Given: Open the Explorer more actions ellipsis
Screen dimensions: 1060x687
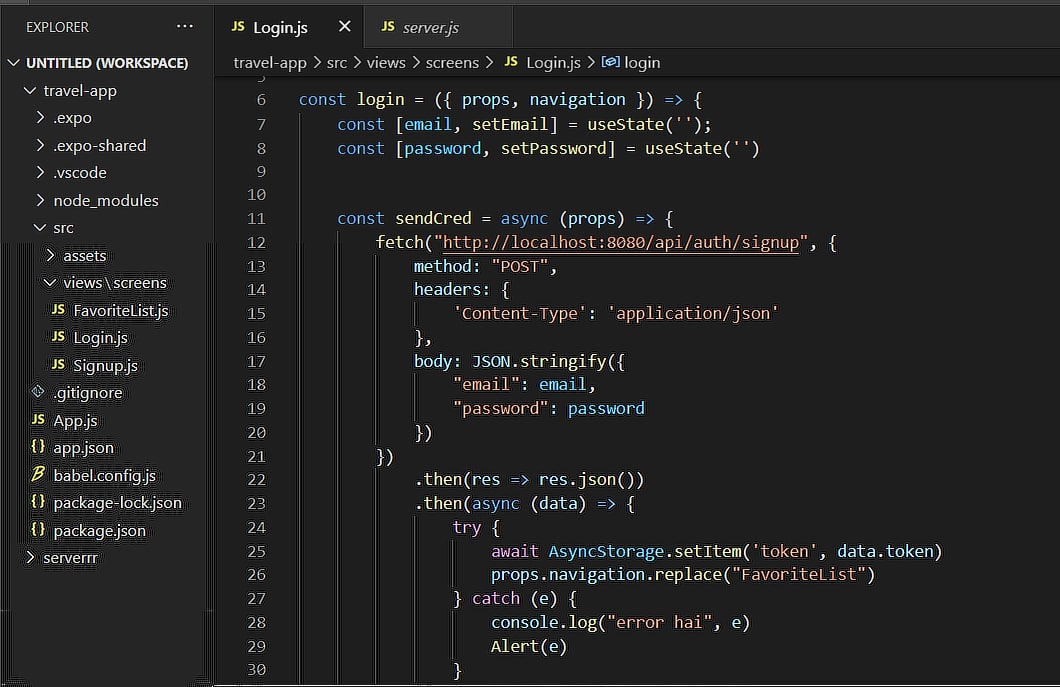Looking at the screenshot, I should tap(185, 26).
